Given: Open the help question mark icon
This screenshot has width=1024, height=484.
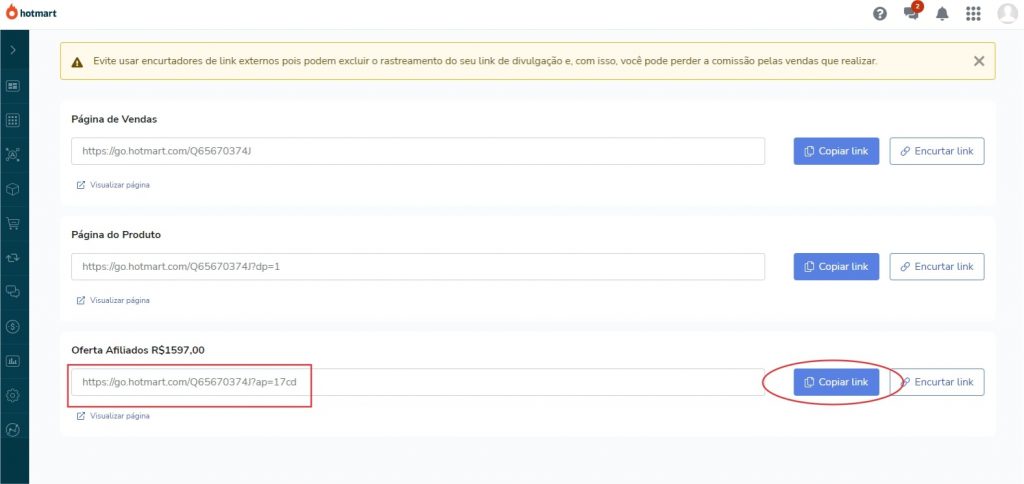Looking at the screenshot, I should click(880, 14).
